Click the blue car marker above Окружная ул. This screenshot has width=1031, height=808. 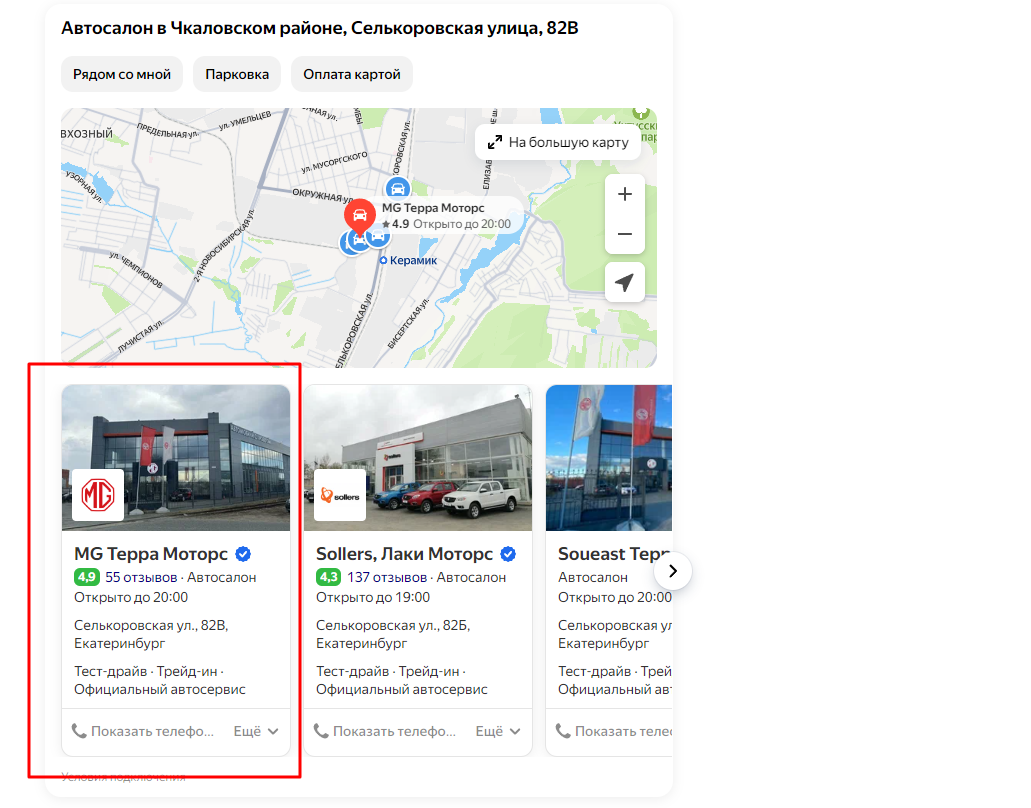point(398,189)
